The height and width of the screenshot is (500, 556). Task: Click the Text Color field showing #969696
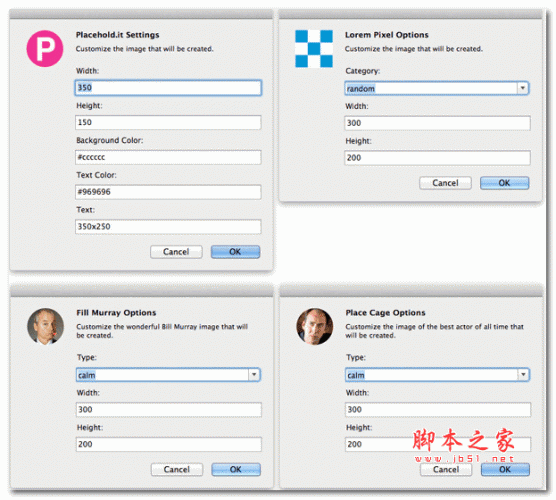pyautogui.click(x=168, y=192)
